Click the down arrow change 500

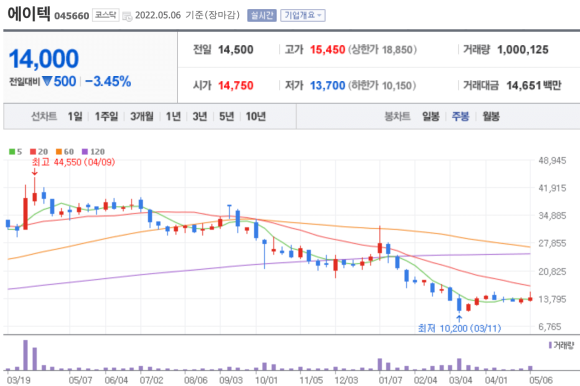click(x=59, y=81)
